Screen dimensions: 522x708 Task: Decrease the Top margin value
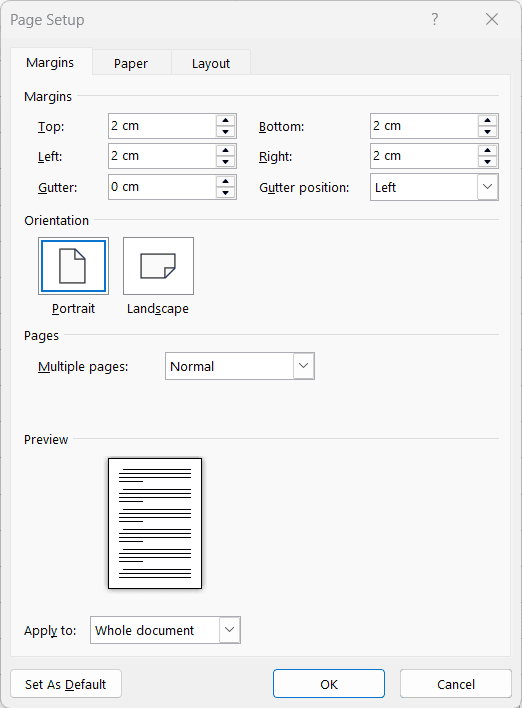point(225,131)
